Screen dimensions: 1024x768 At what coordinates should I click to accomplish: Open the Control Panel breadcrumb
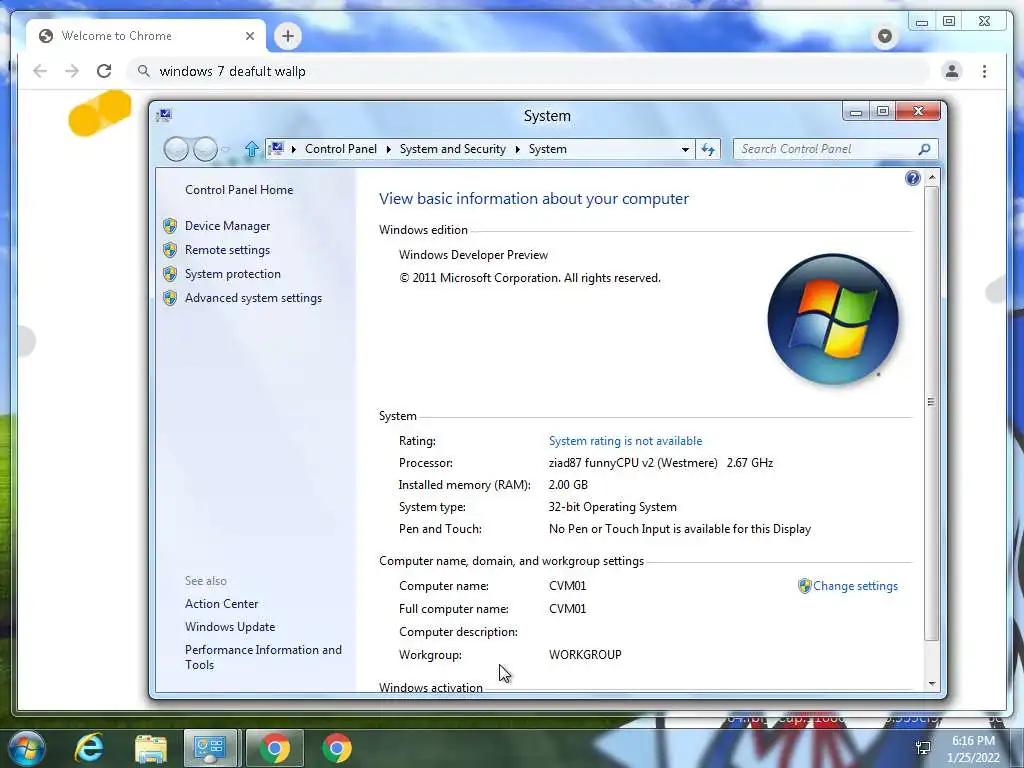coord(341,149)
